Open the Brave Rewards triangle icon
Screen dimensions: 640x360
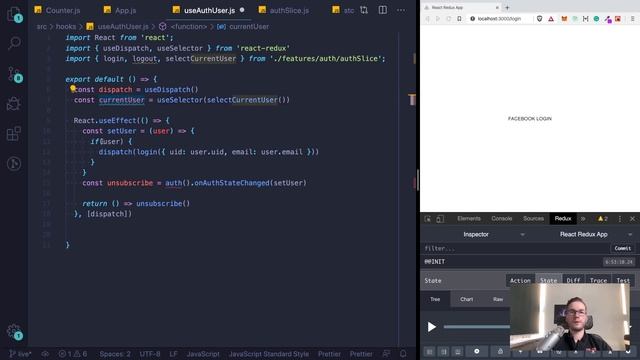coord(551,19)
